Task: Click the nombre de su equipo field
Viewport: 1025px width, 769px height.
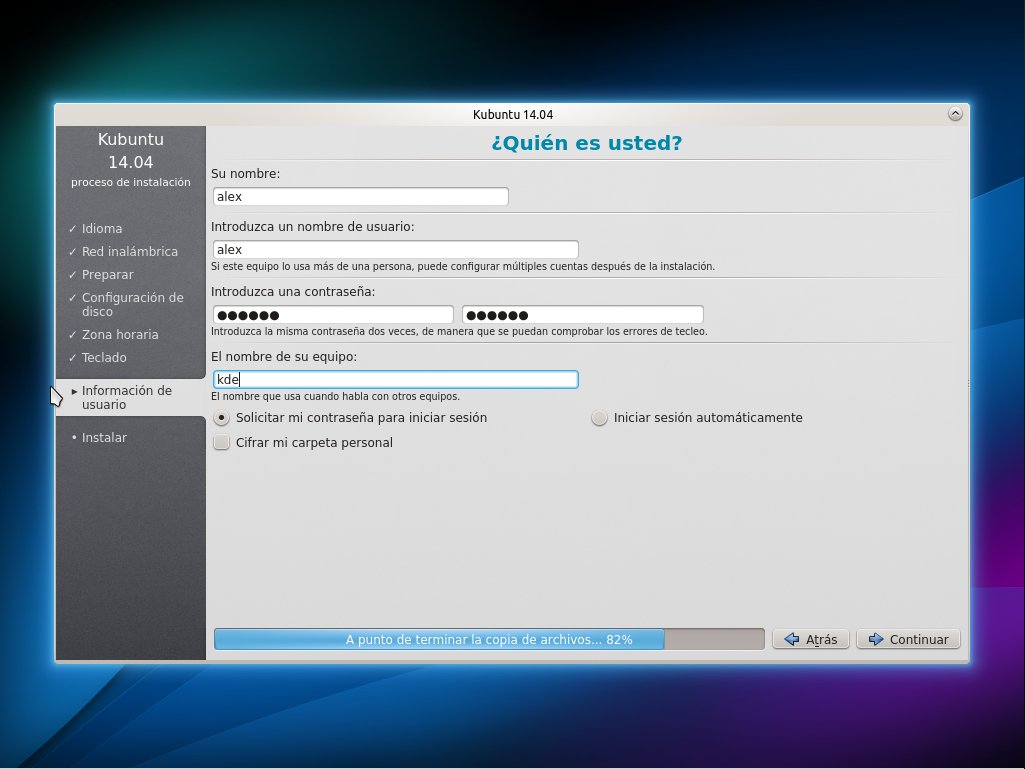Action: coord(395,379)
